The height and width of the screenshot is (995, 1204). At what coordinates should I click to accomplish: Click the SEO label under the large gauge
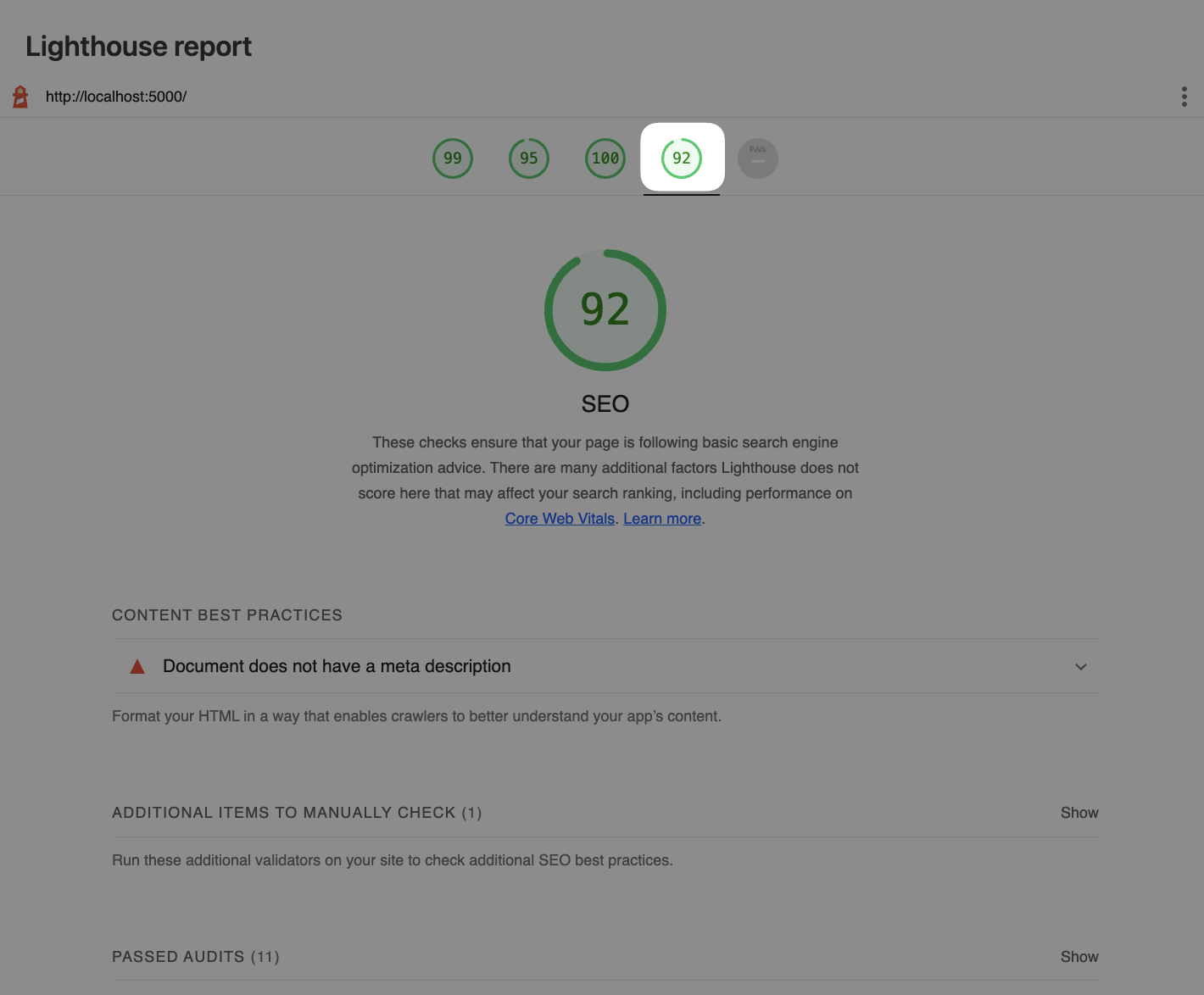coord(605,404)
